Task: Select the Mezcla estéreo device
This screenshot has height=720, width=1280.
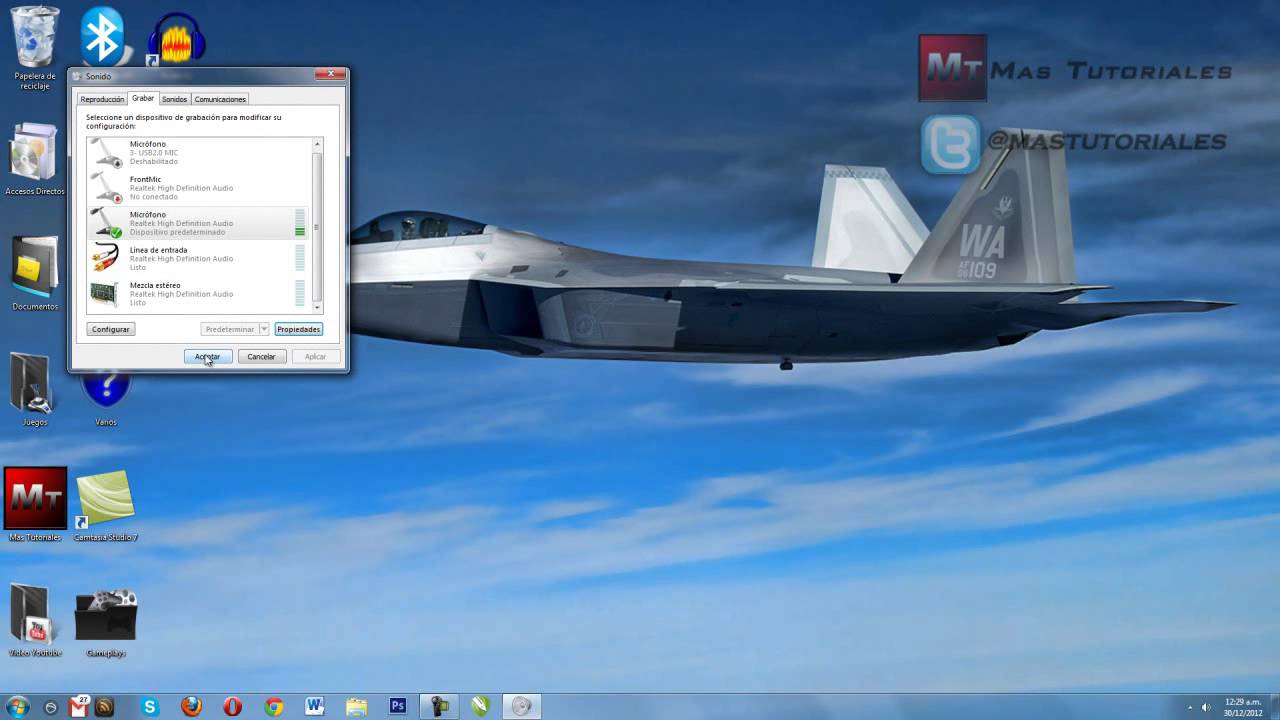Action: pyautogui.click(x=199, y=294)
